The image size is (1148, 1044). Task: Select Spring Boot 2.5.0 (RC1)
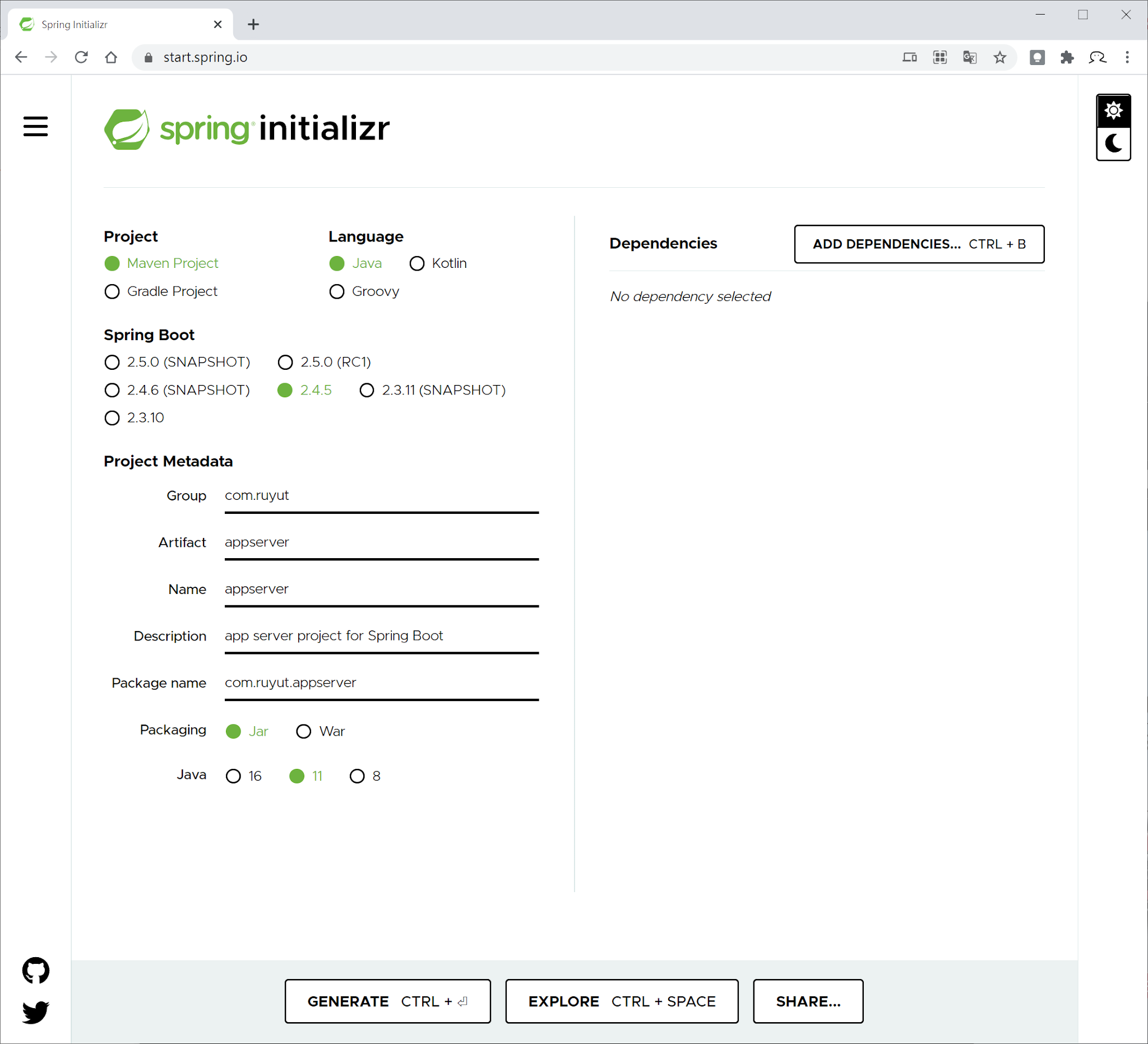[285, 363]
